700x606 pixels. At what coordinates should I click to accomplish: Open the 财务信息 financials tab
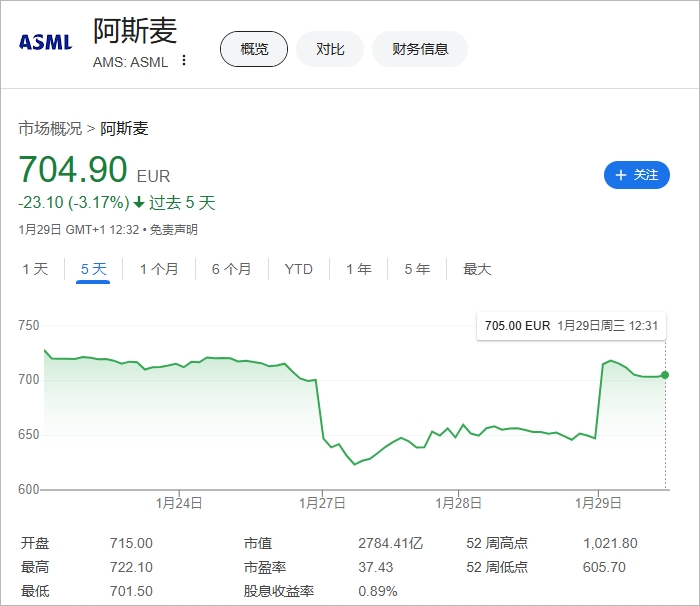tap(420, 49)
